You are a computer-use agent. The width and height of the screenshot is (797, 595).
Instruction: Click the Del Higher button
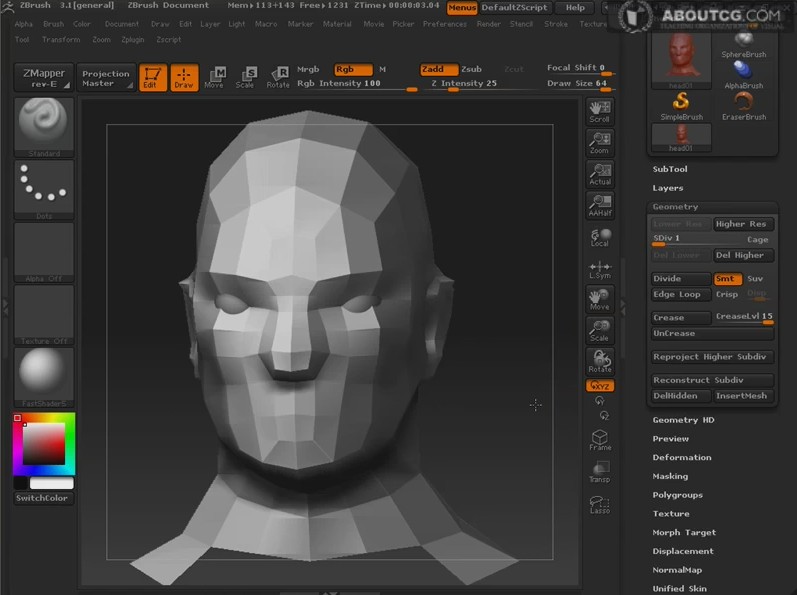click(x=744, y=255)
